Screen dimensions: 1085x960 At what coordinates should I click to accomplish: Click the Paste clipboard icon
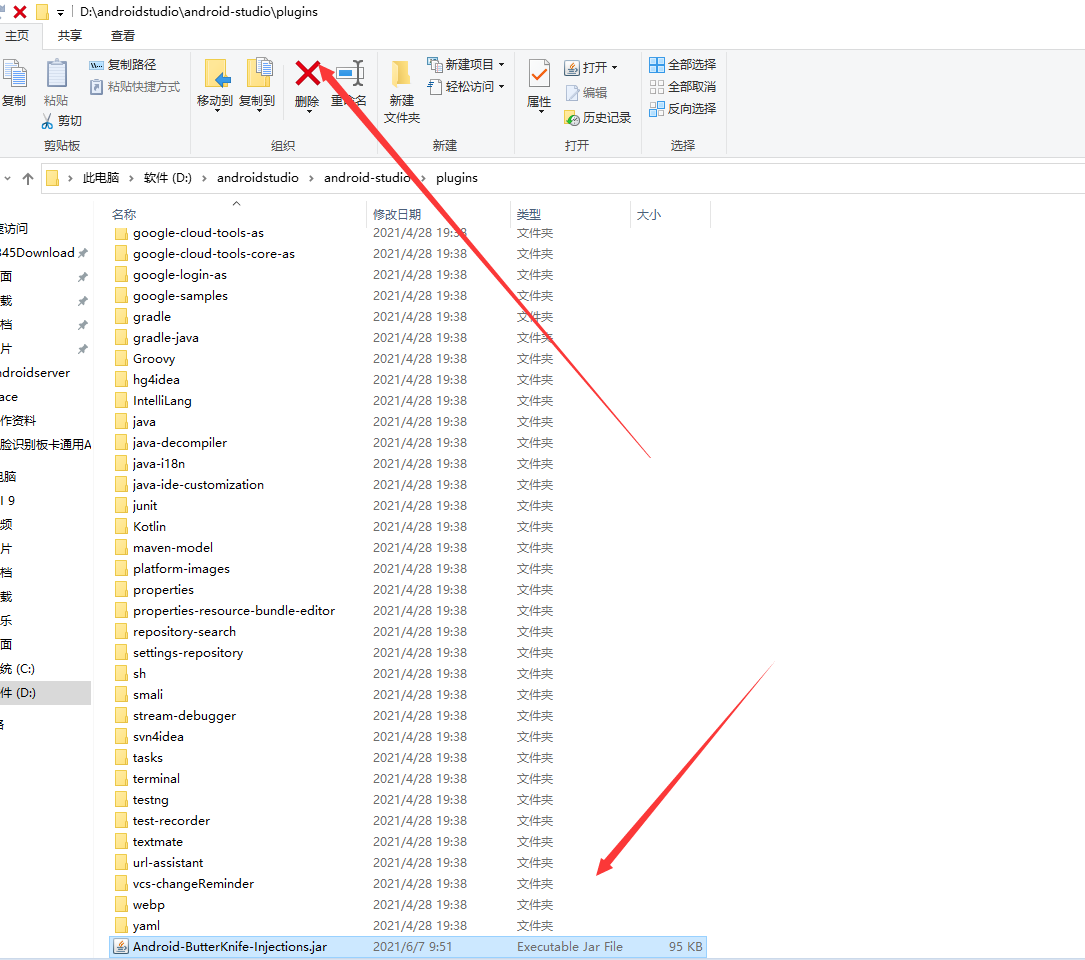pos(56,74)
